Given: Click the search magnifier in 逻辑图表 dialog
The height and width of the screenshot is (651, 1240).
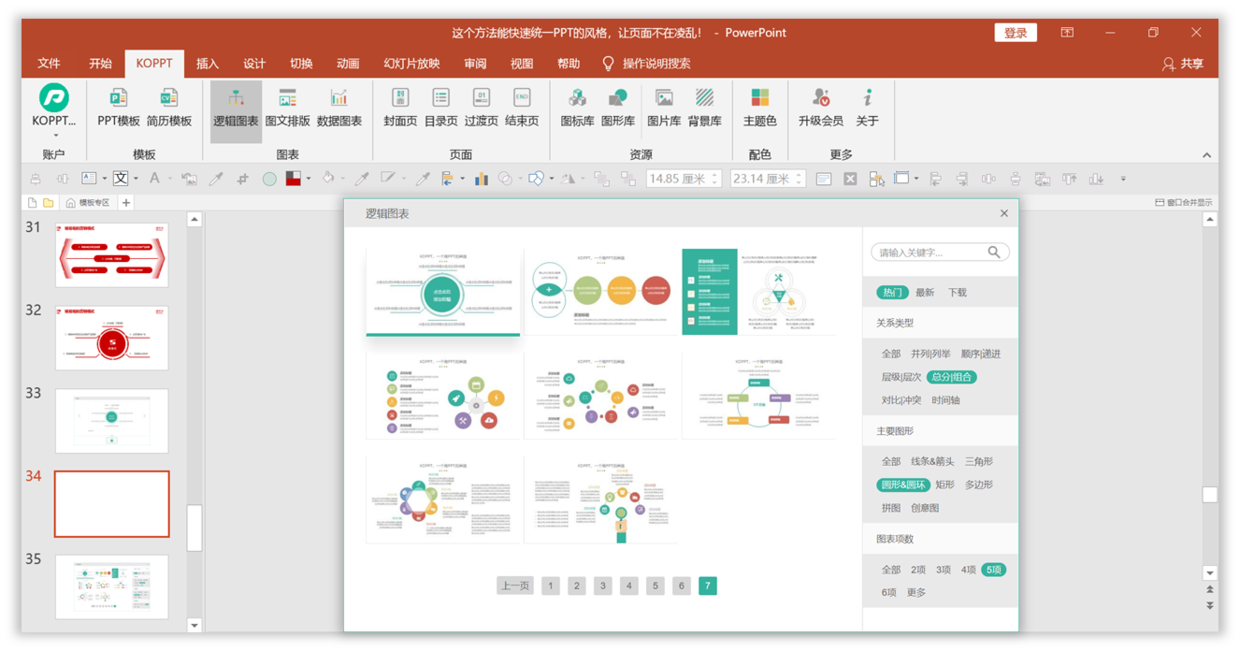Looking at the screenshot, I should click(994, 252).
